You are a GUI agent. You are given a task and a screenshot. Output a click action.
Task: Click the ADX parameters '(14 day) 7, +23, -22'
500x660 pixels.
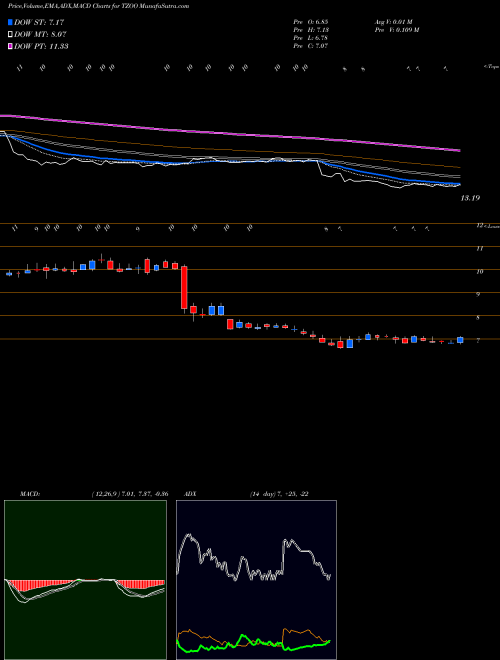coord(279,494)
